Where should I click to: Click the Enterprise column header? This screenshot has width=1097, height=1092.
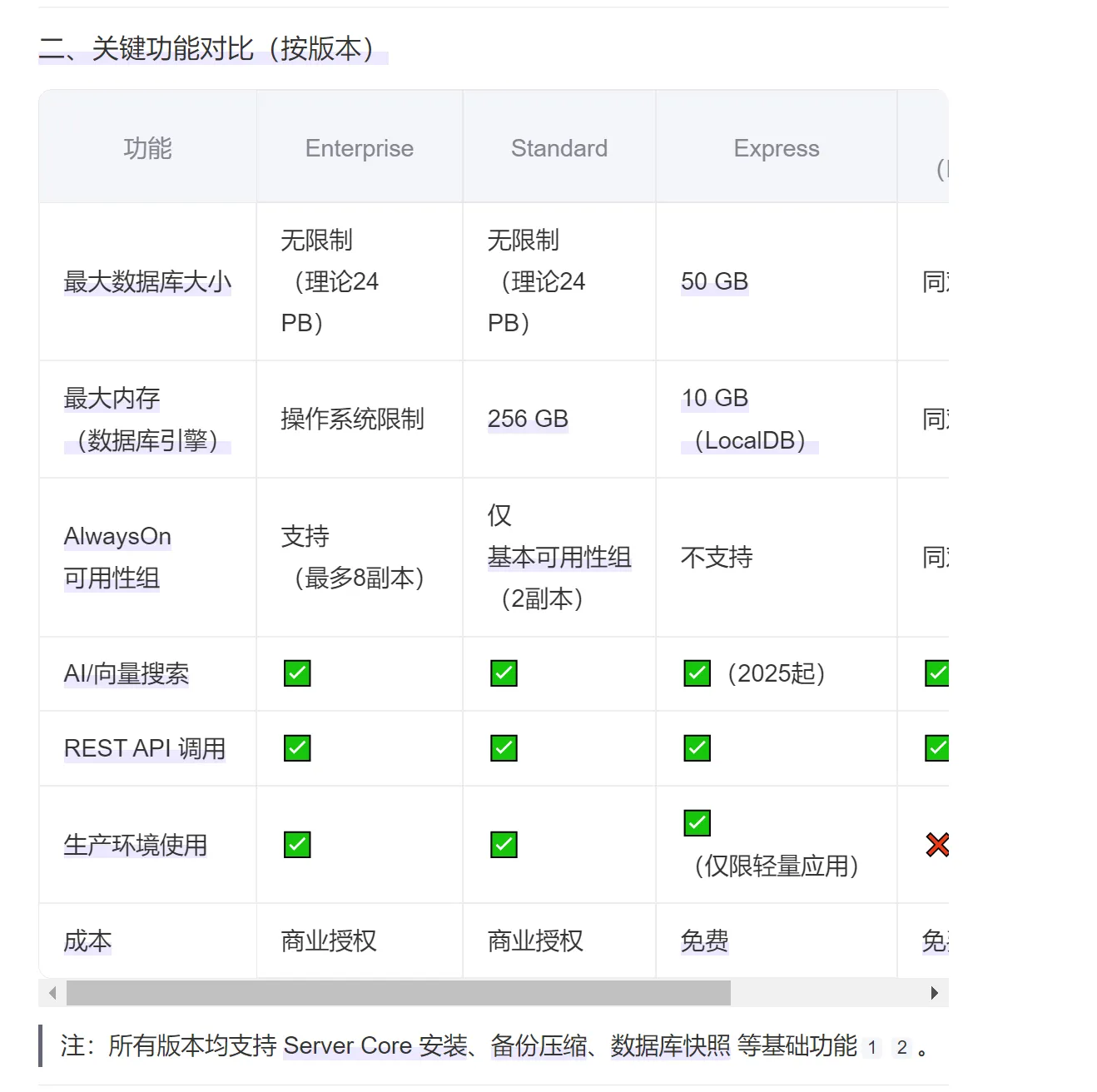click(x=360, y=148)
